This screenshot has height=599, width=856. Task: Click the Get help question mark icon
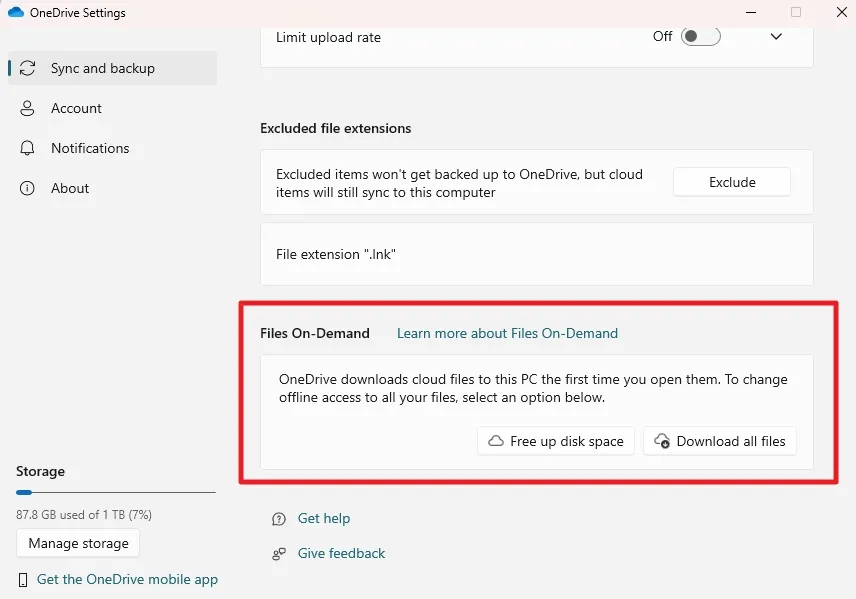click(279, 519)
